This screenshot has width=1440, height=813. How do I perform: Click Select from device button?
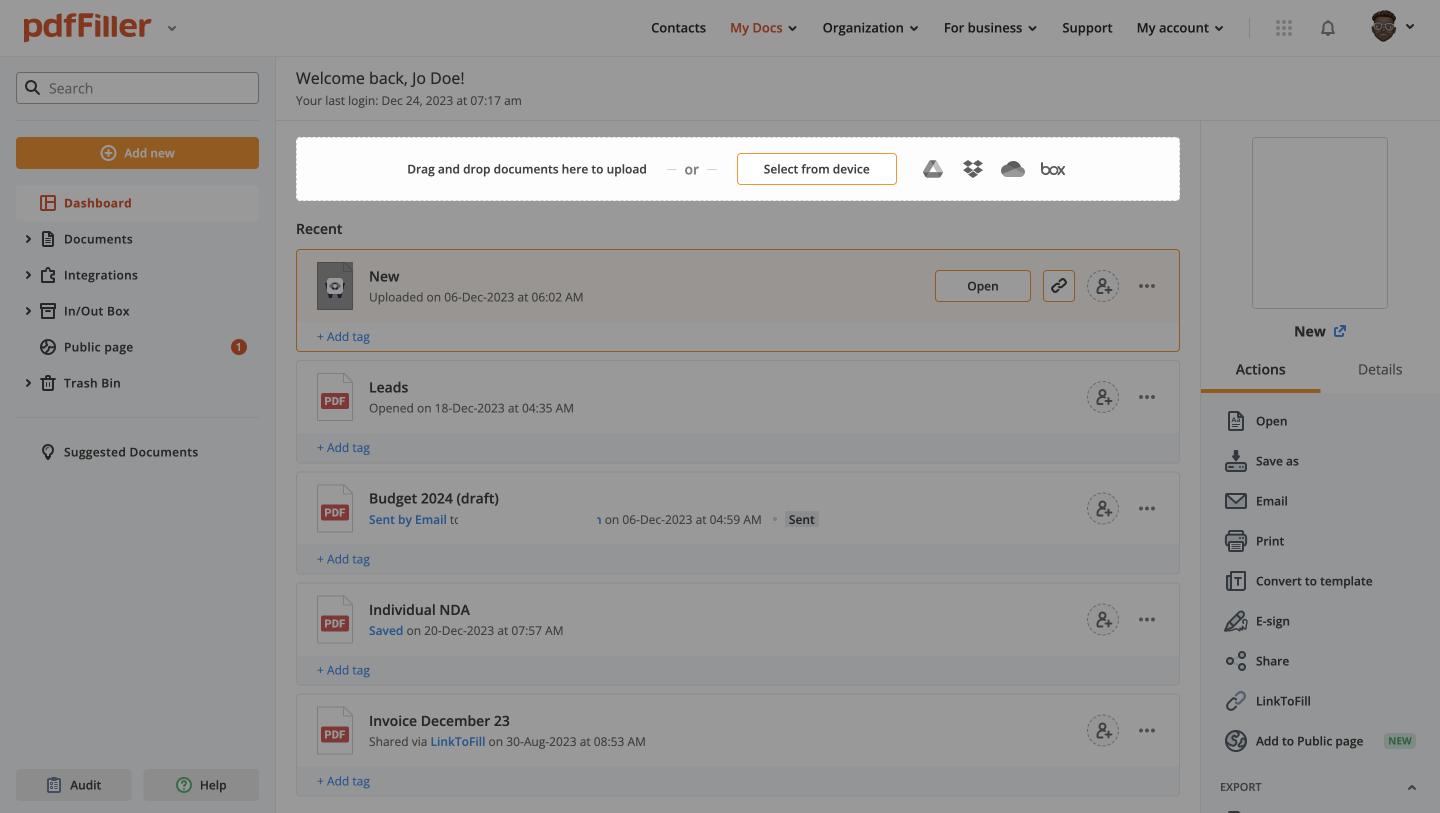point(816,169)
